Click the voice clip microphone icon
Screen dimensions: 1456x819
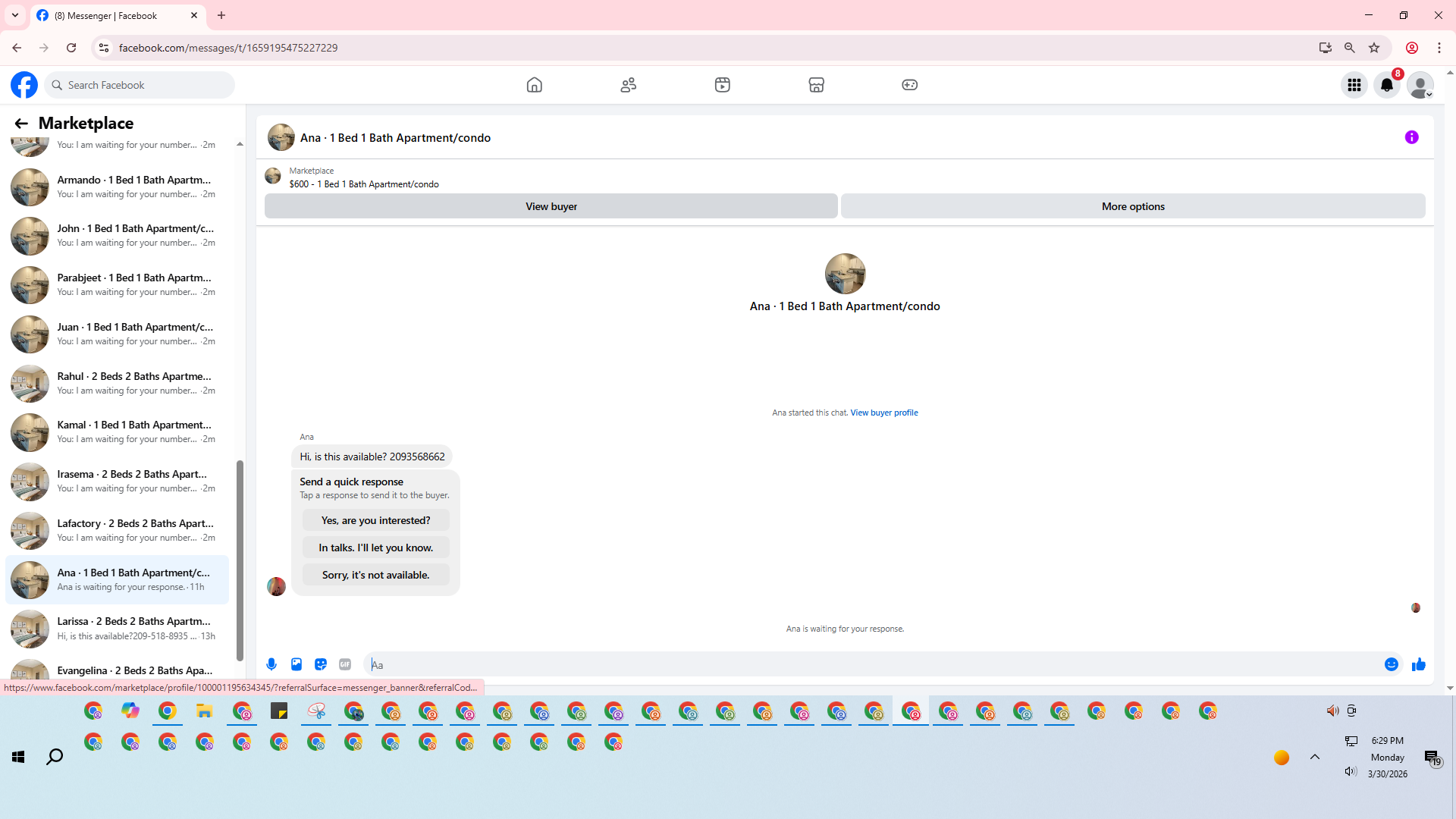(x=271, y=664)
